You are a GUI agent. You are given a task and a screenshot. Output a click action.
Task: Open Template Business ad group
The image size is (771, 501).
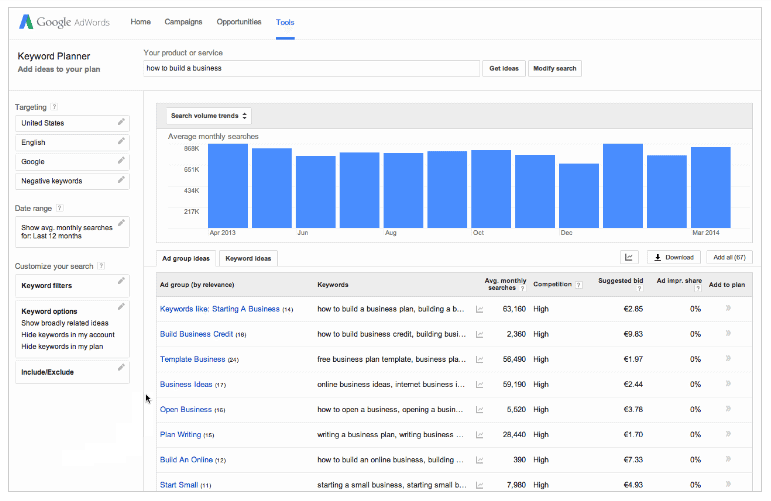tap(192, 359)
